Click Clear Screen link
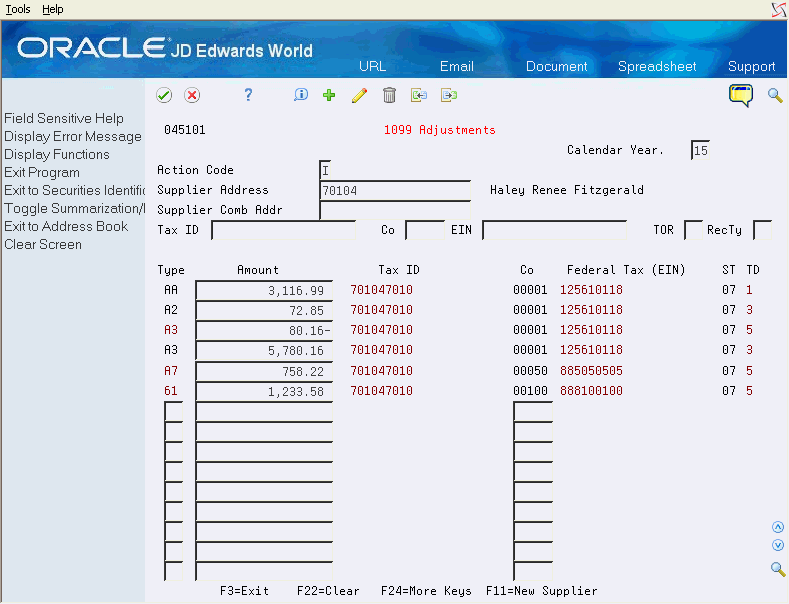 click(x=43, y=245)
